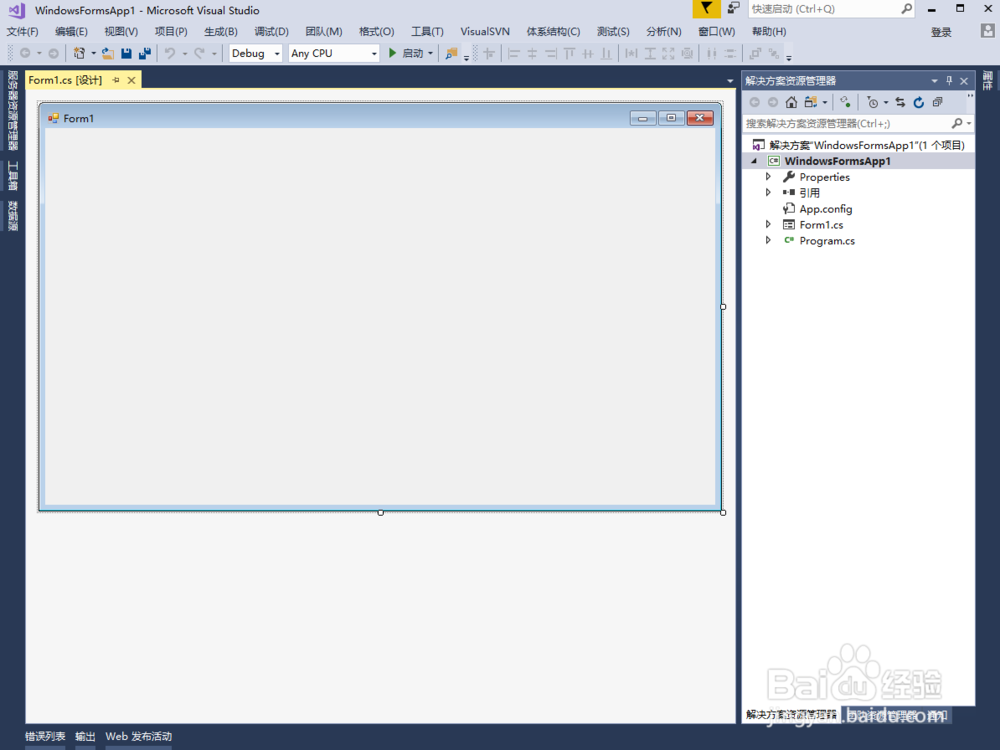Open the 工具(T) menu
Viewport: 1000px width, 750px height.
coord(427,31)
